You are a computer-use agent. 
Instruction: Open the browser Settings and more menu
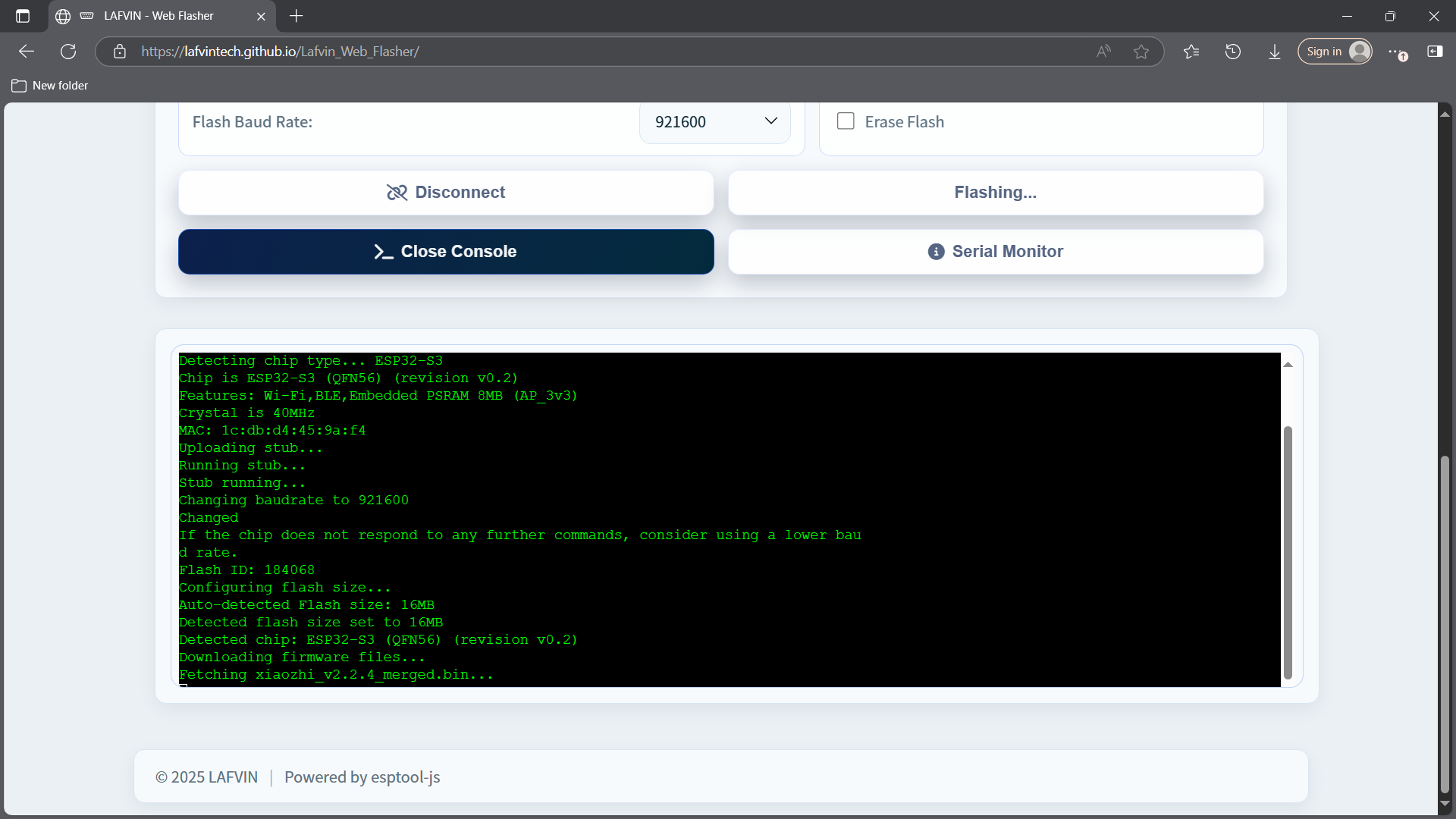click(x=1396, y=52)
